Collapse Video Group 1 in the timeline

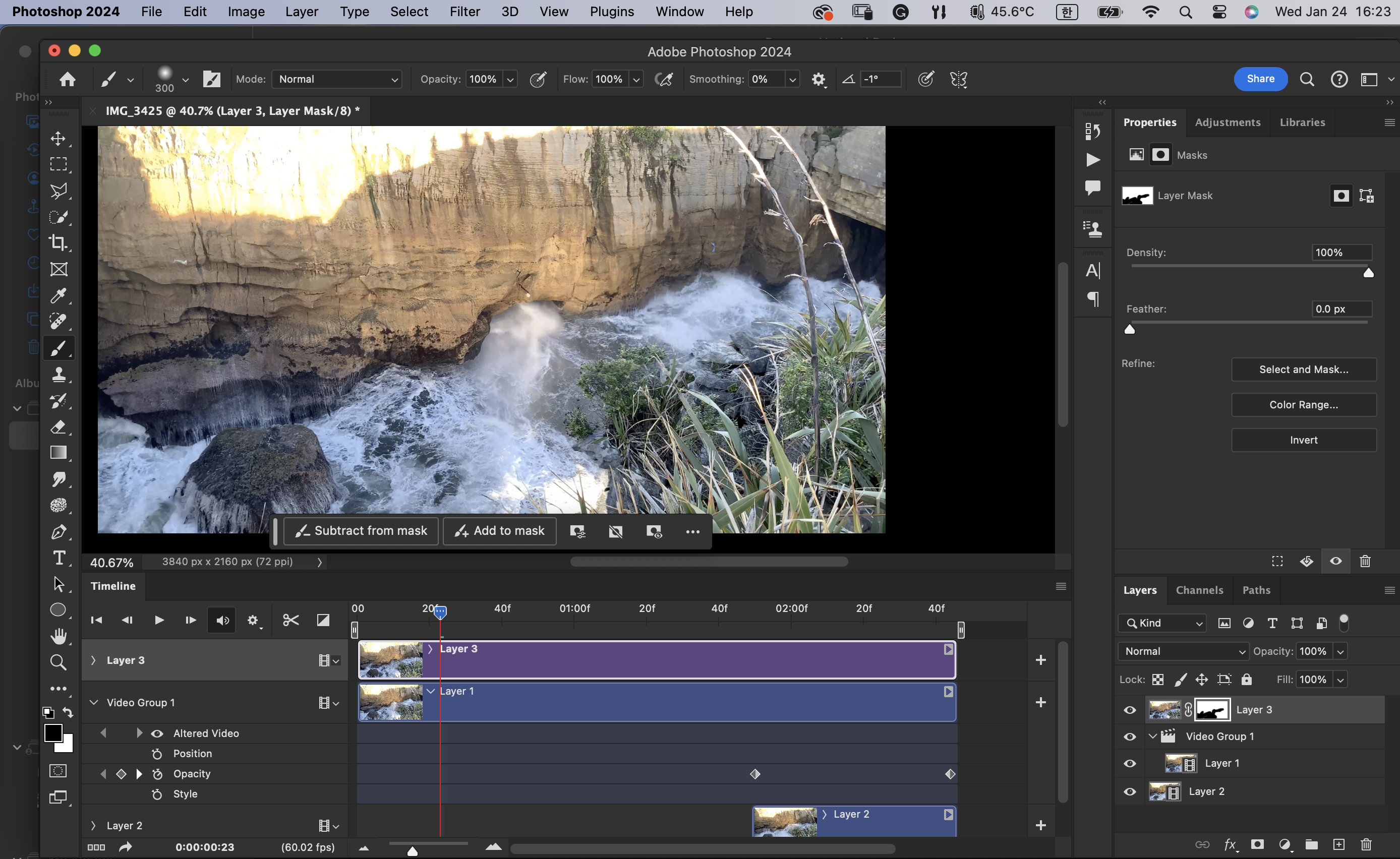point(94,703)
